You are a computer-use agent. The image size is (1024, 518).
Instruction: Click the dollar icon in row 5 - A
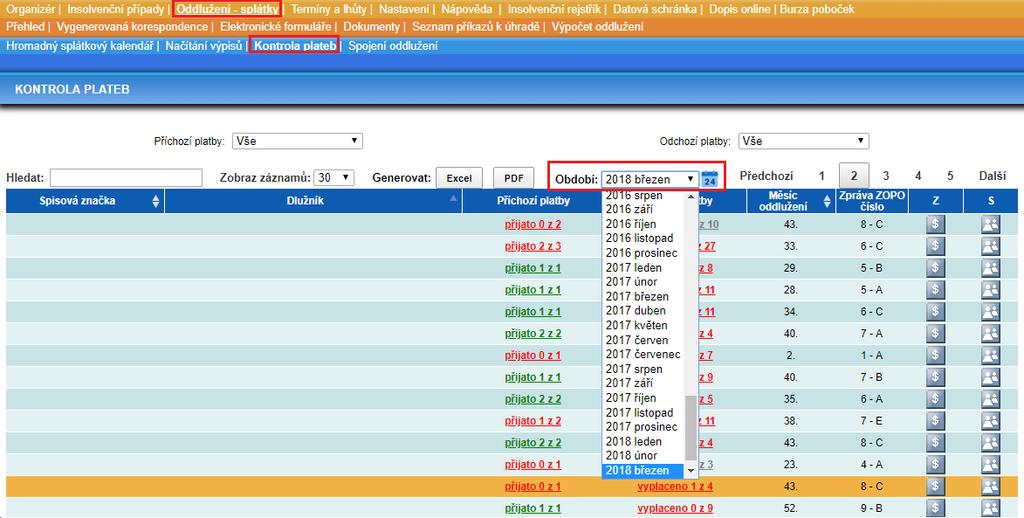click(x=935, y=289)
